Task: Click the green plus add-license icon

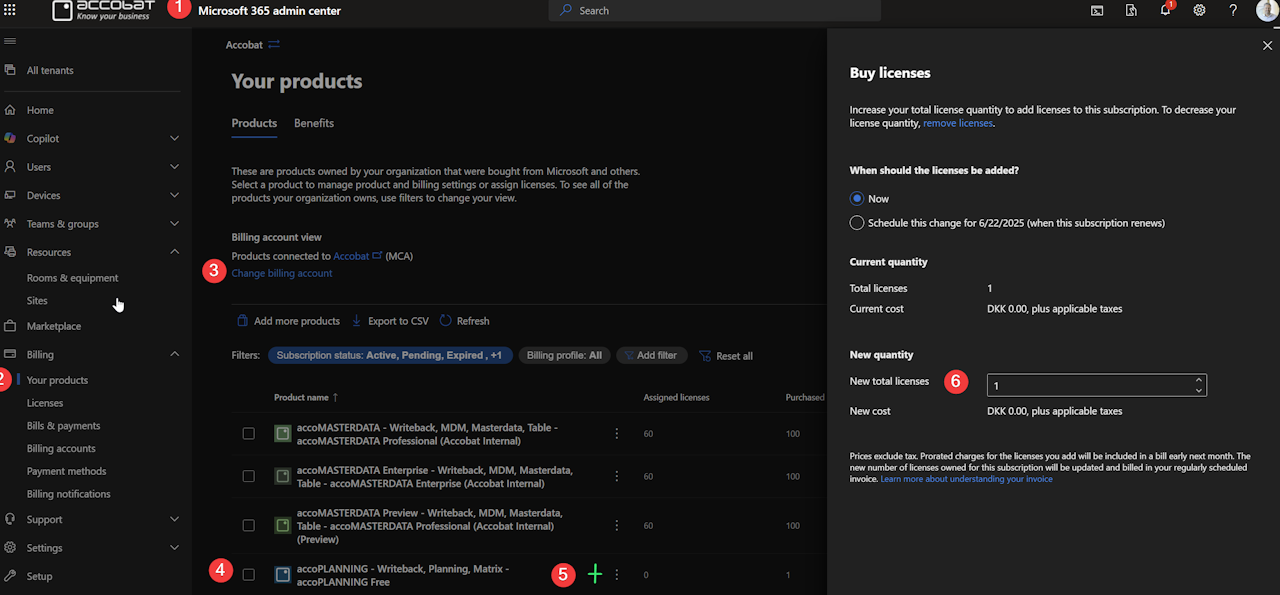Action: [x=595, y=574]
